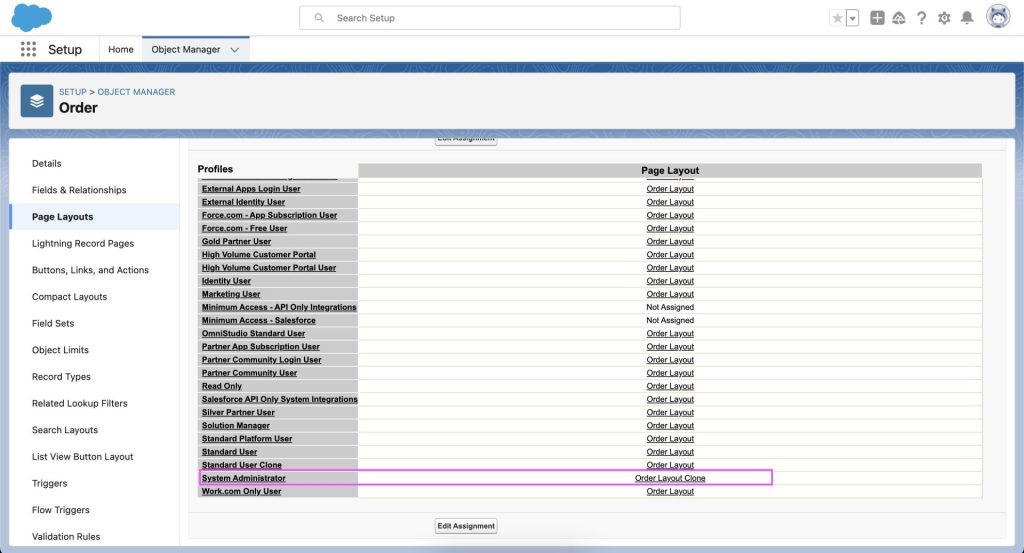Expand the favorites list dropdown arrow

pyautogui.click(x=853, y=18)
